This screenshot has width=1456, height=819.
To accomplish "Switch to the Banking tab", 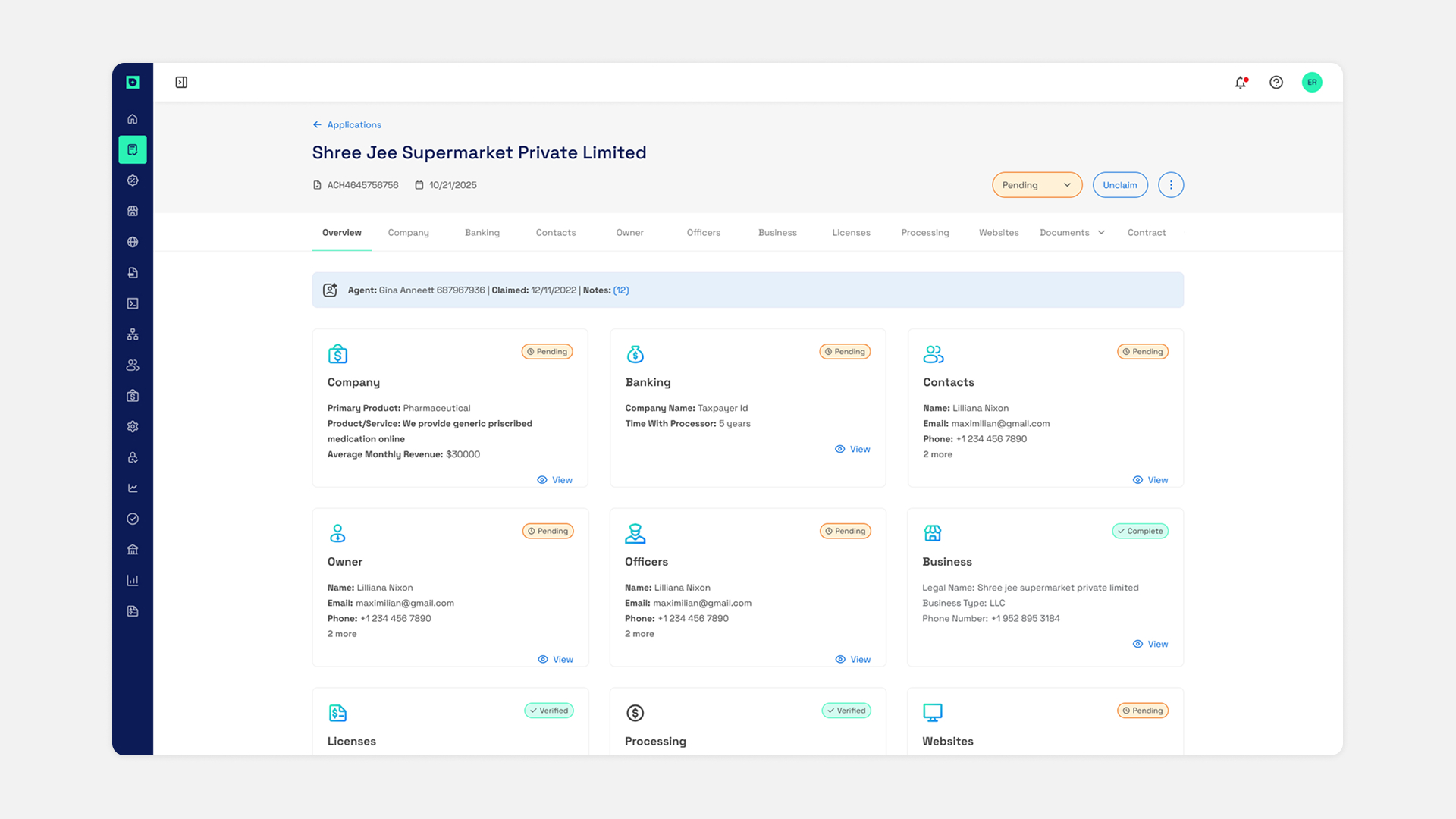I will 482,233.
